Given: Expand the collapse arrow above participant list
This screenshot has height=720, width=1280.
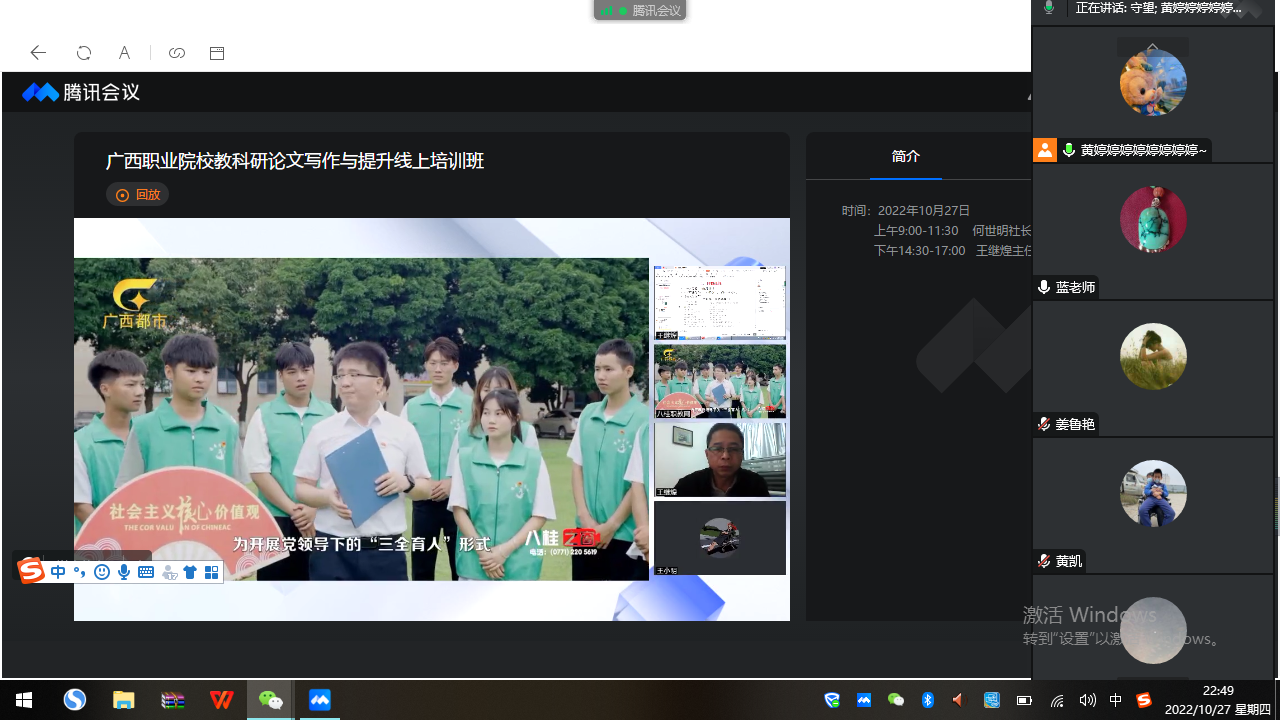Looking at the screenshot, I should point(1152,47).
